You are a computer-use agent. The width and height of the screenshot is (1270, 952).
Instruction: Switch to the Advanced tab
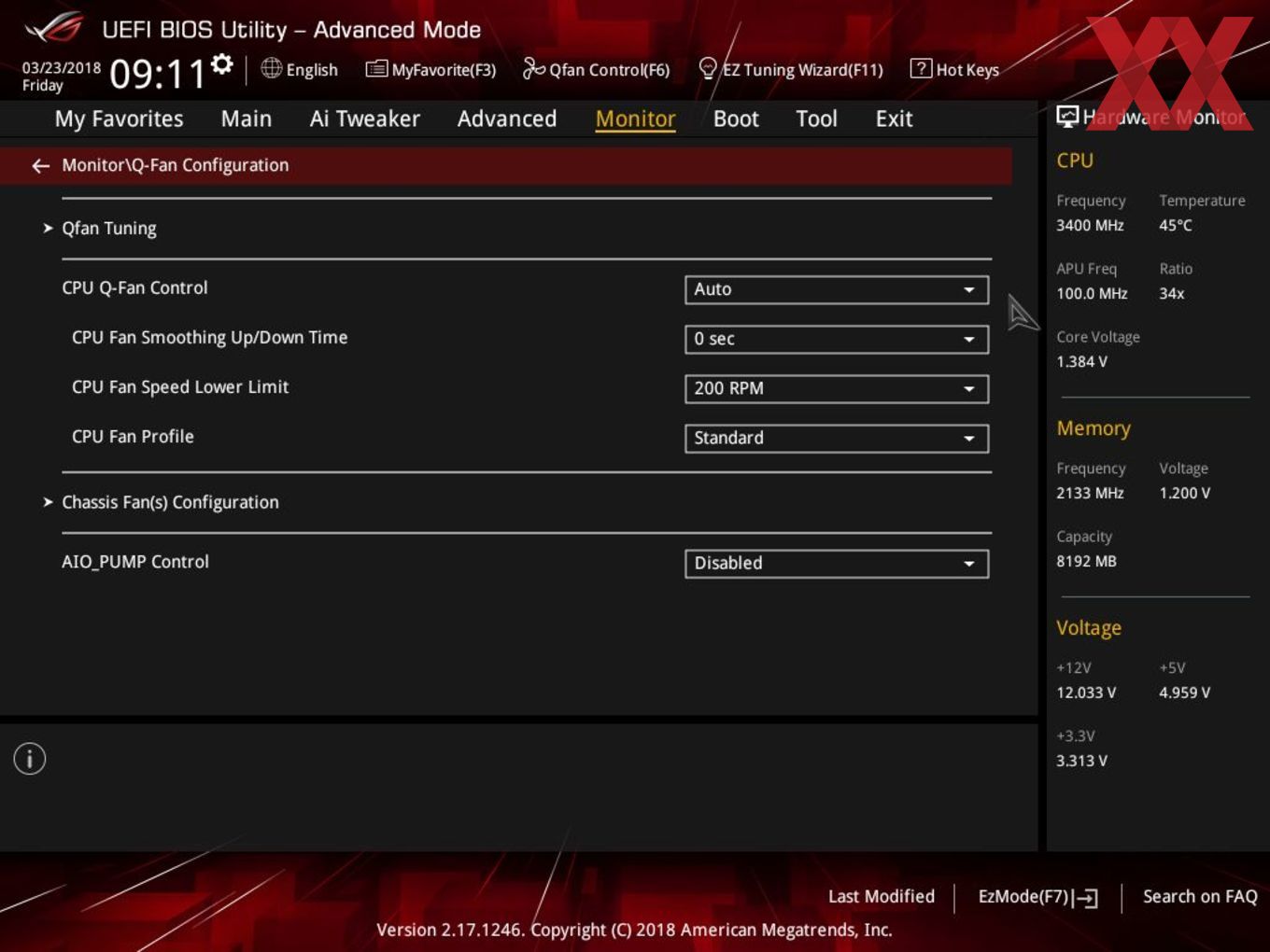(x=507, y=119)
